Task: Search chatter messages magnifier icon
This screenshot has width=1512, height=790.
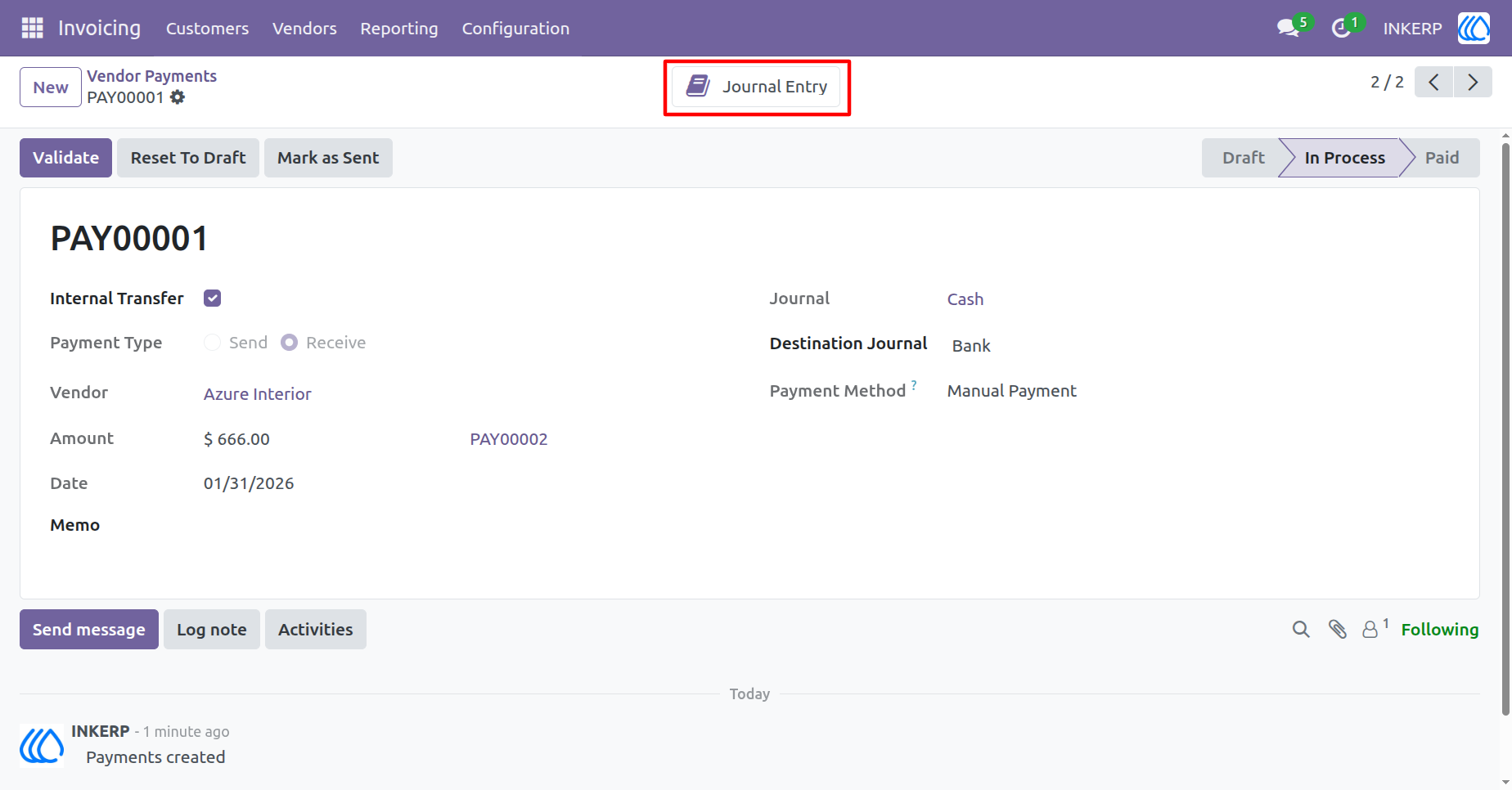Action: (x=1301, y=629)
